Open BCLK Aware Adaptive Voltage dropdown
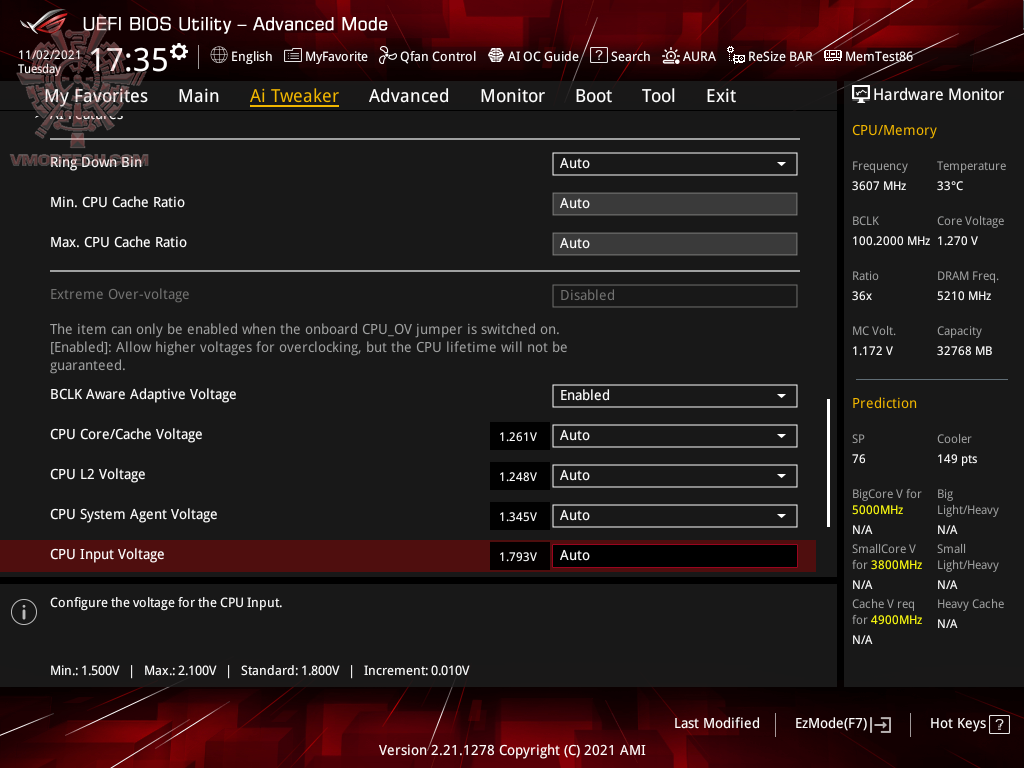1024x768 pixels. pyautogui.click(x=675, y=396)
